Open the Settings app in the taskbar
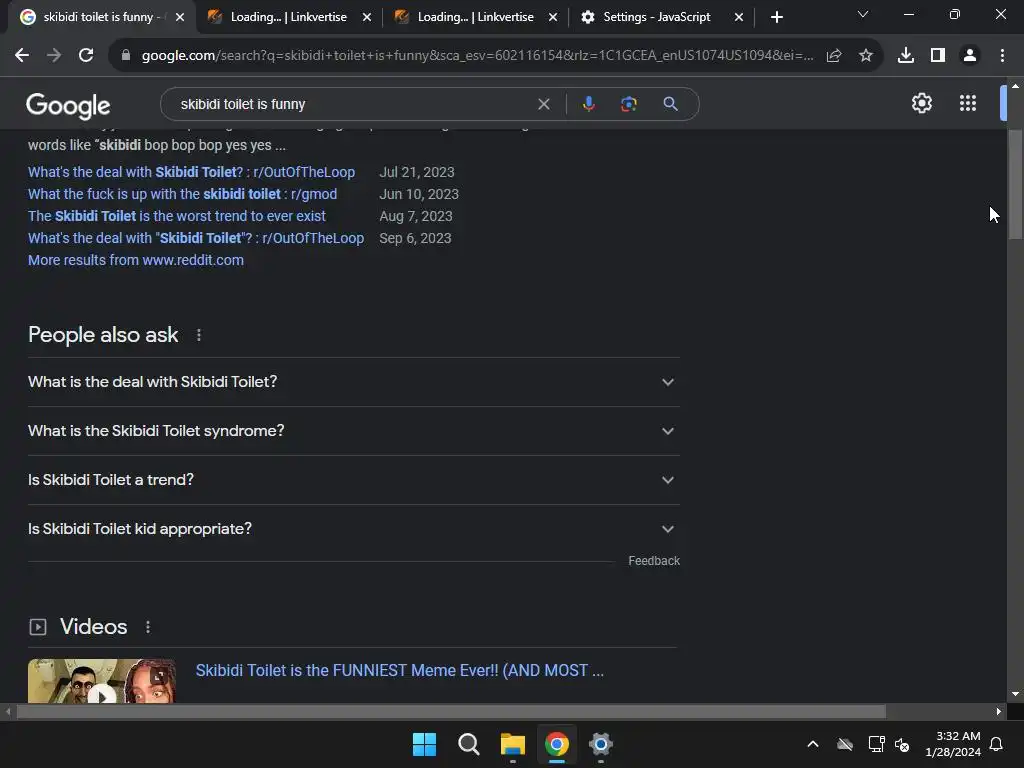The image size is (1024, 768). pos(600,744)
